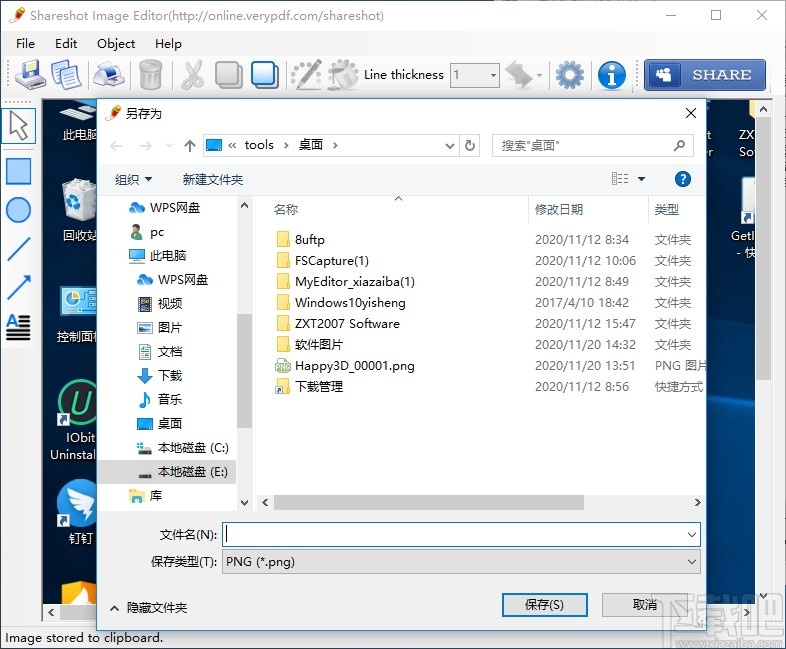This screenshot has width=786, height=649.
Task: Select the MyEditor_xiazaiba(1) folder
Action: 345,282
